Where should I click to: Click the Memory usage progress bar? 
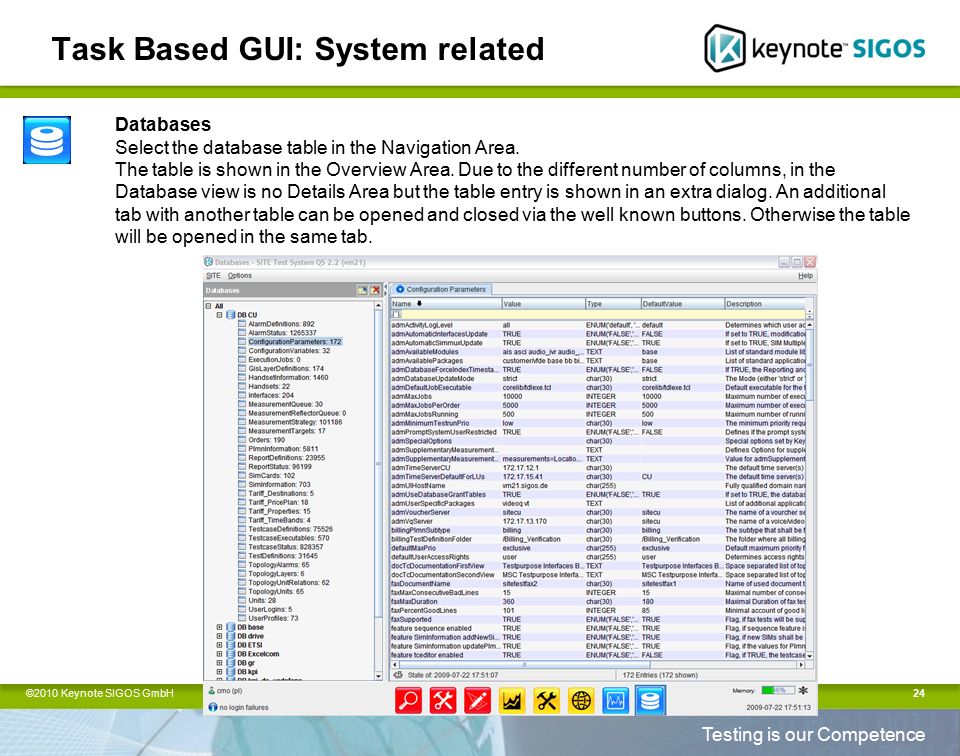coord(778,691)
